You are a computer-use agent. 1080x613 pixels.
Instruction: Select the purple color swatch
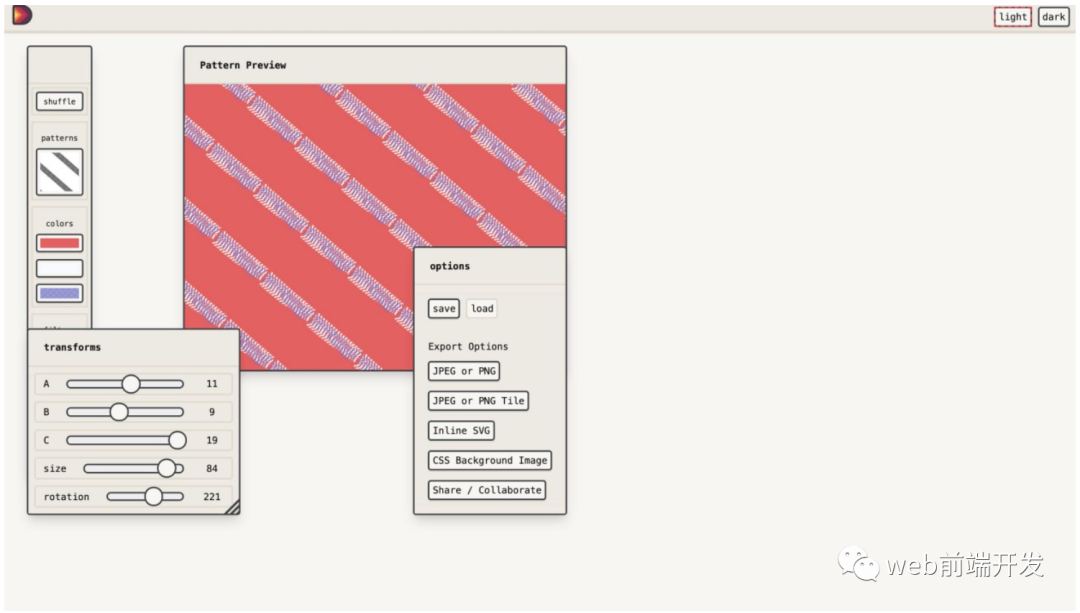pos(60,294)
